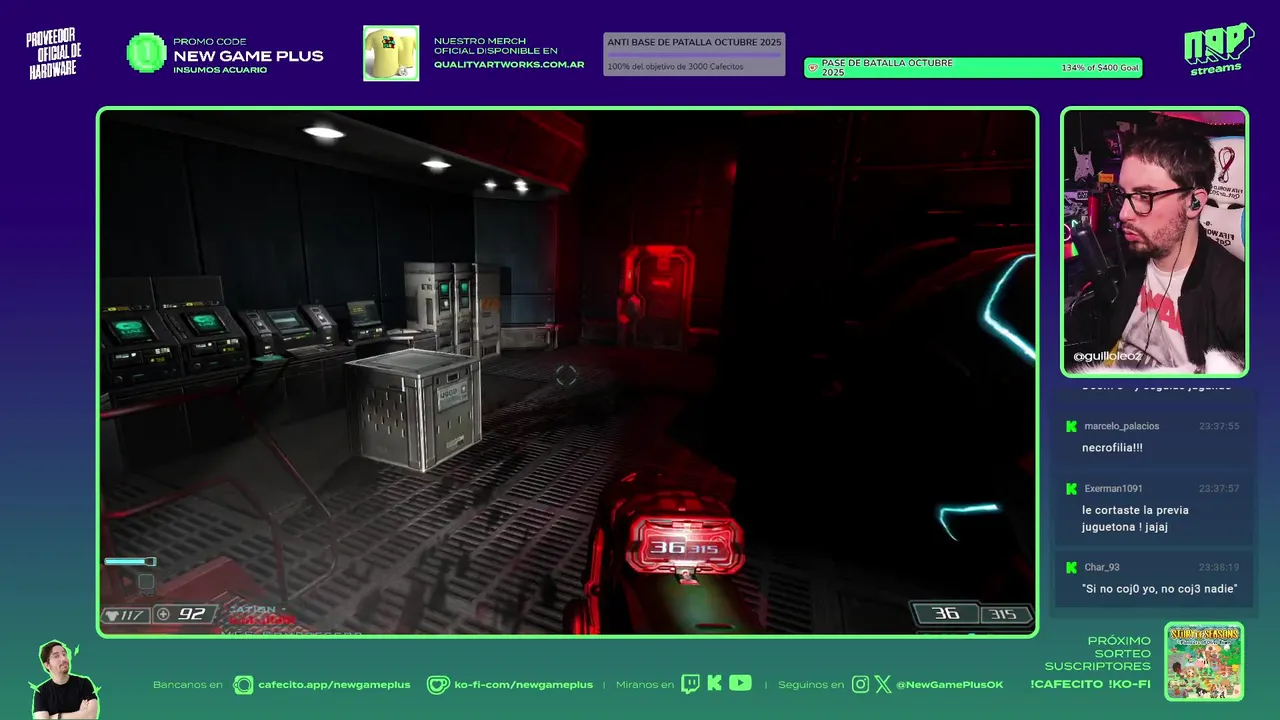The image size is (1280, 720).
Task: Click Kick badge next to Exerman1091
Action: (1071, 488)
